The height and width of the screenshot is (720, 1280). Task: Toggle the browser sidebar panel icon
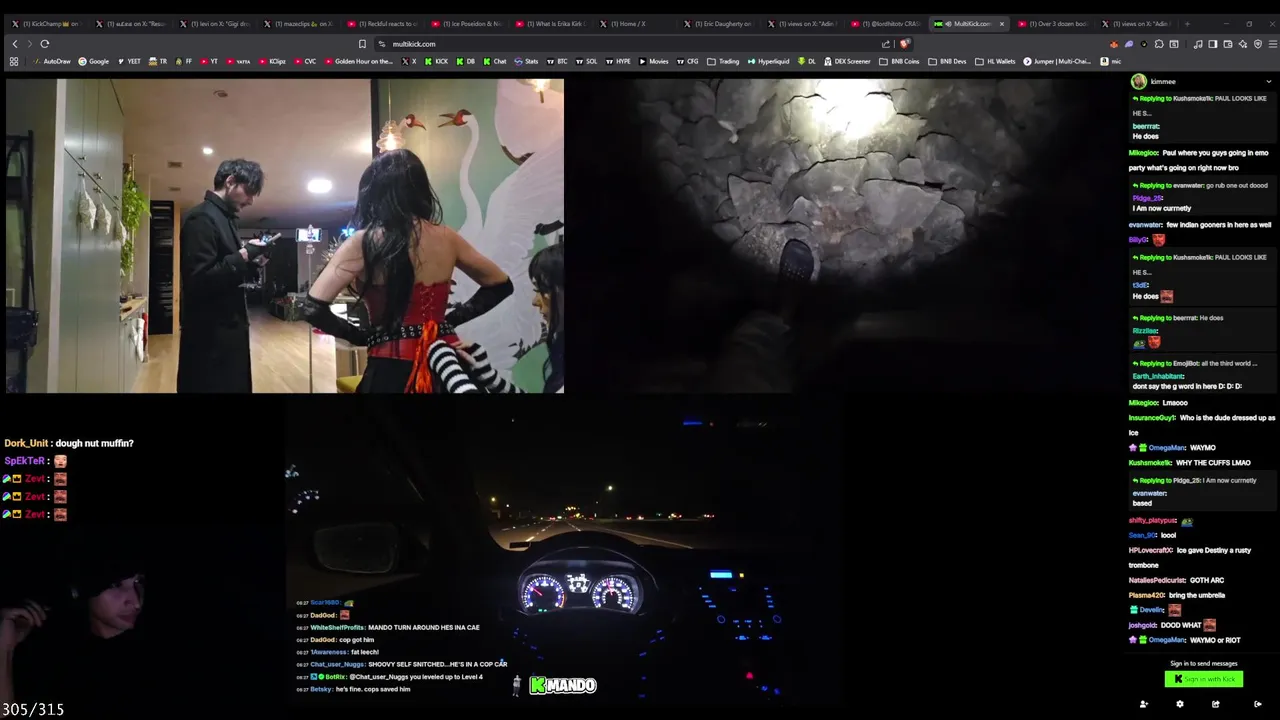click(1212, 44)
